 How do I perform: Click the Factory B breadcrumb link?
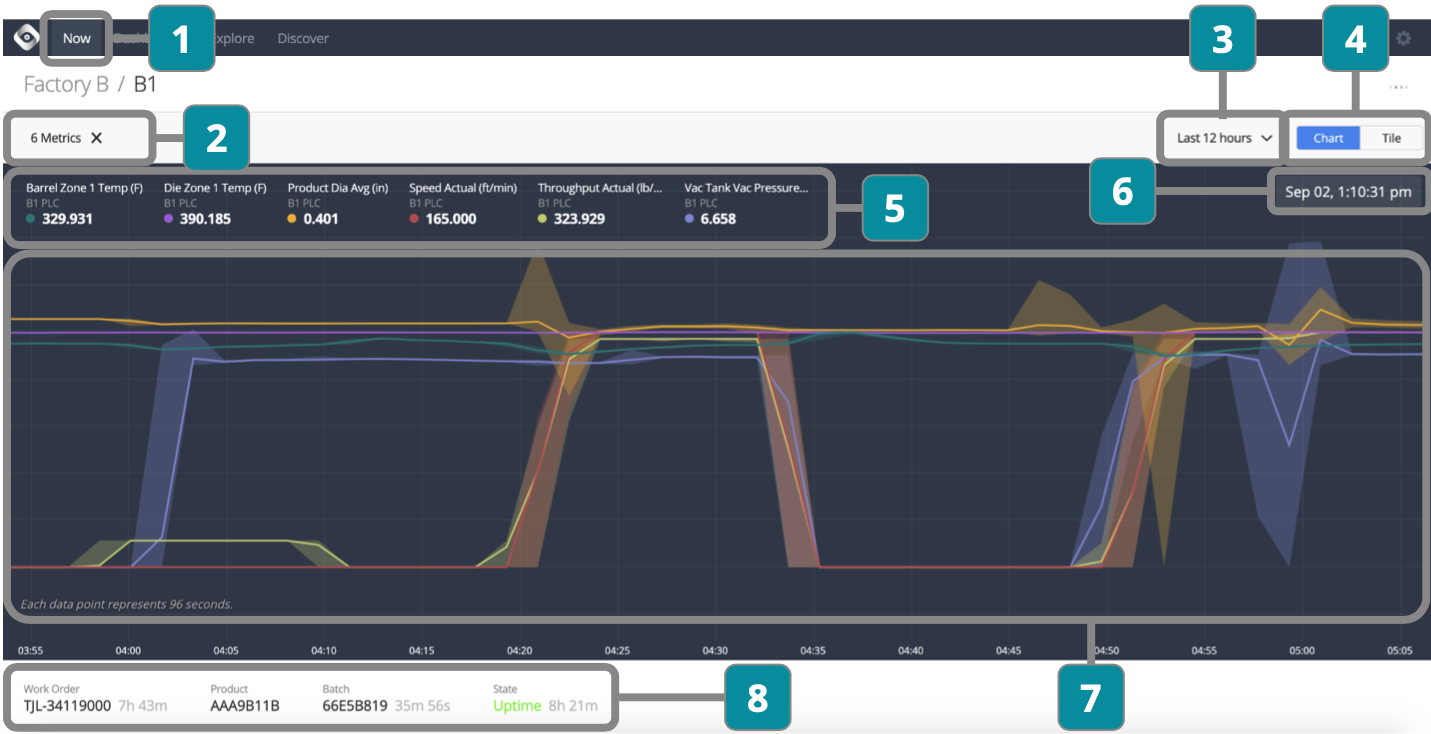point(66,84)
